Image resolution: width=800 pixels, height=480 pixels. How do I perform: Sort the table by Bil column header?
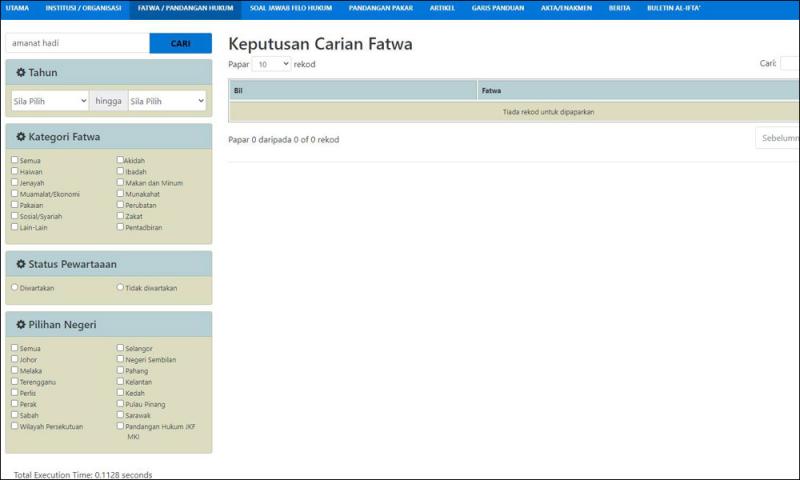tap(352, 91)
